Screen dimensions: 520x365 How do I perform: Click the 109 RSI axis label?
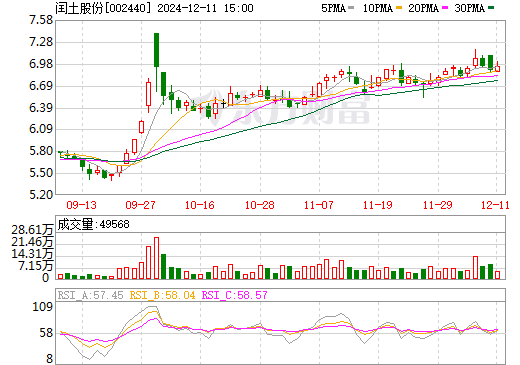click(x=42, y=307)
